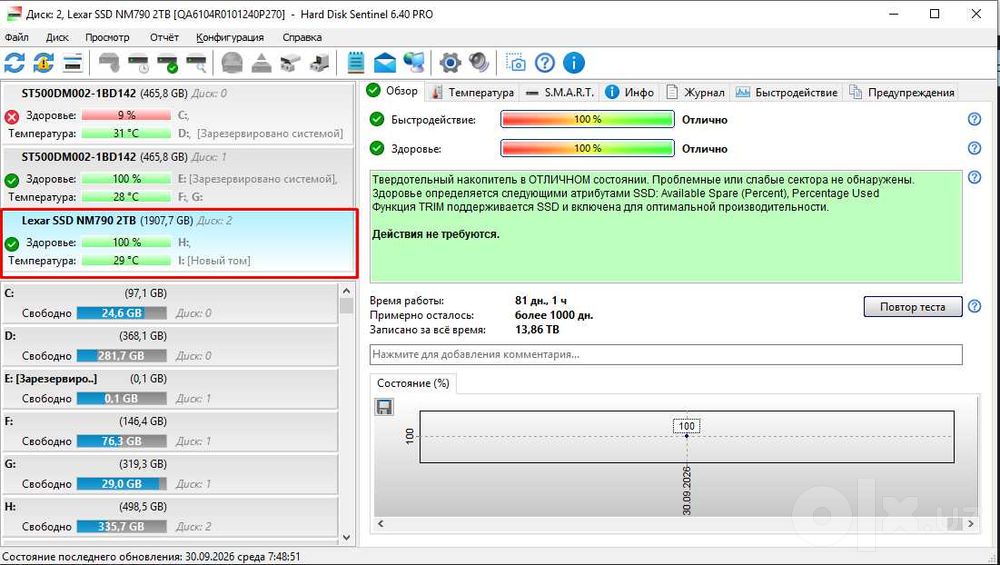Click the Здоровье 100 % gradient bar in Обзор
The image size is (1000, 565).
[587, 149]
